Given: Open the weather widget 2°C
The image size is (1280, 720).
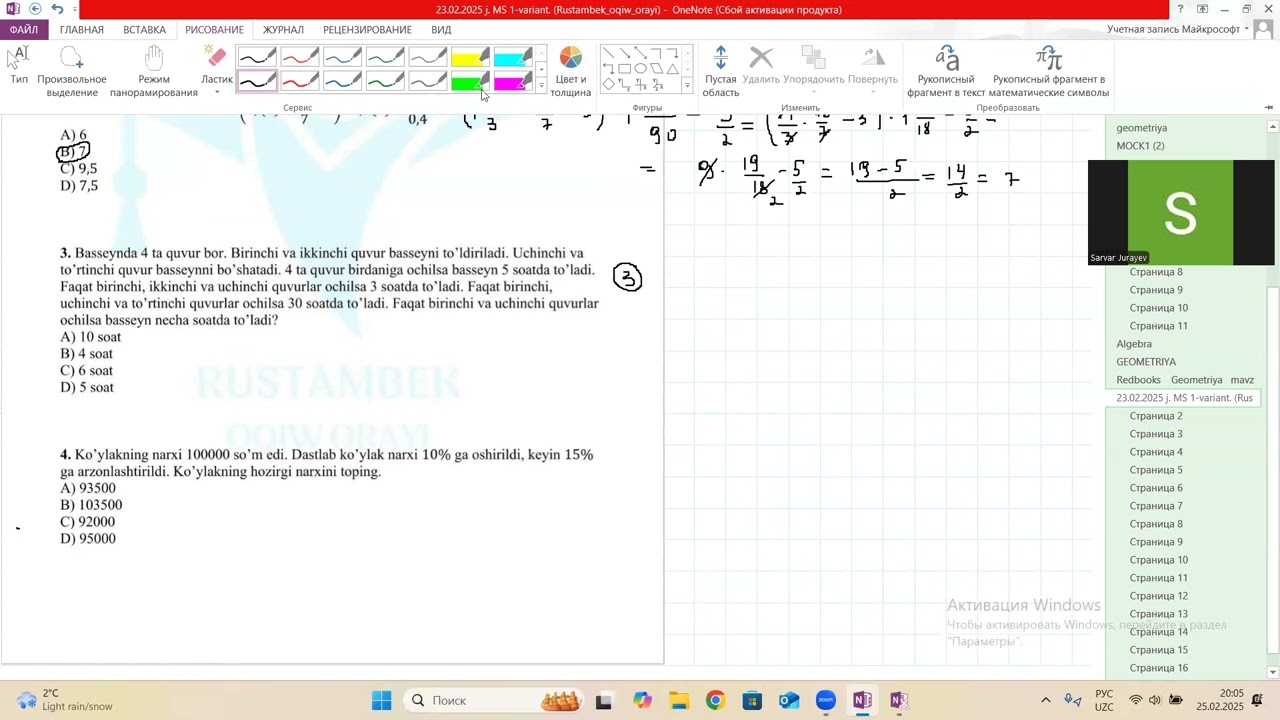Looking at the screenshot, I should pos(66,700).
